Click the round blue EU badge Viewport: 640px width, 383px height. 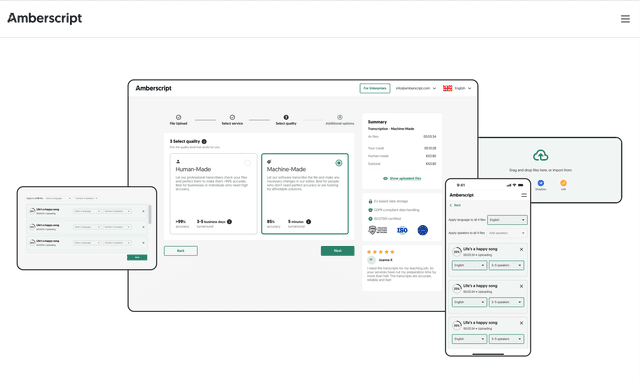(x=423, y=230)
